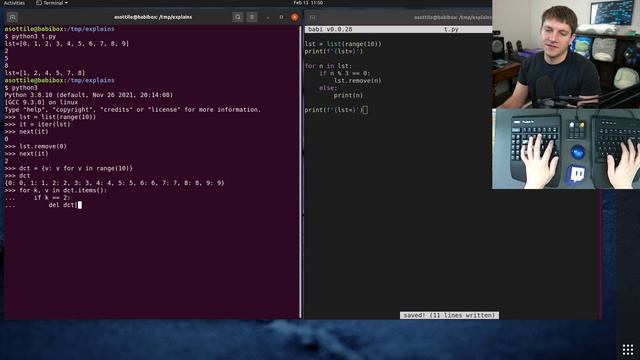The image size is (640, 360).
Task: Click the dict comprehension 'dct = {v: v ...' line
Action: coord(69,169)
